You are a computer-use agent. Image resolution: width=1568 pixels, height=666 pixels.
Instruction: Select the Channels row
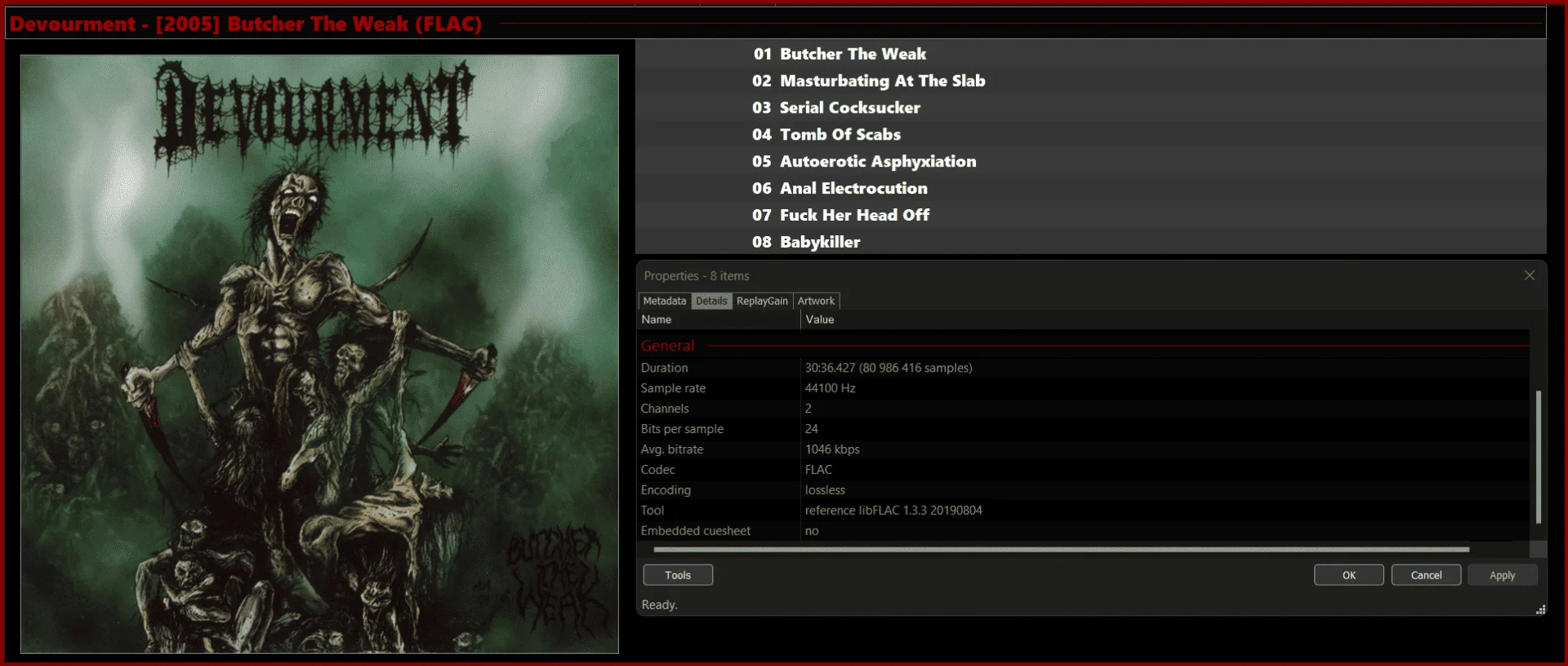(1084, 409)
